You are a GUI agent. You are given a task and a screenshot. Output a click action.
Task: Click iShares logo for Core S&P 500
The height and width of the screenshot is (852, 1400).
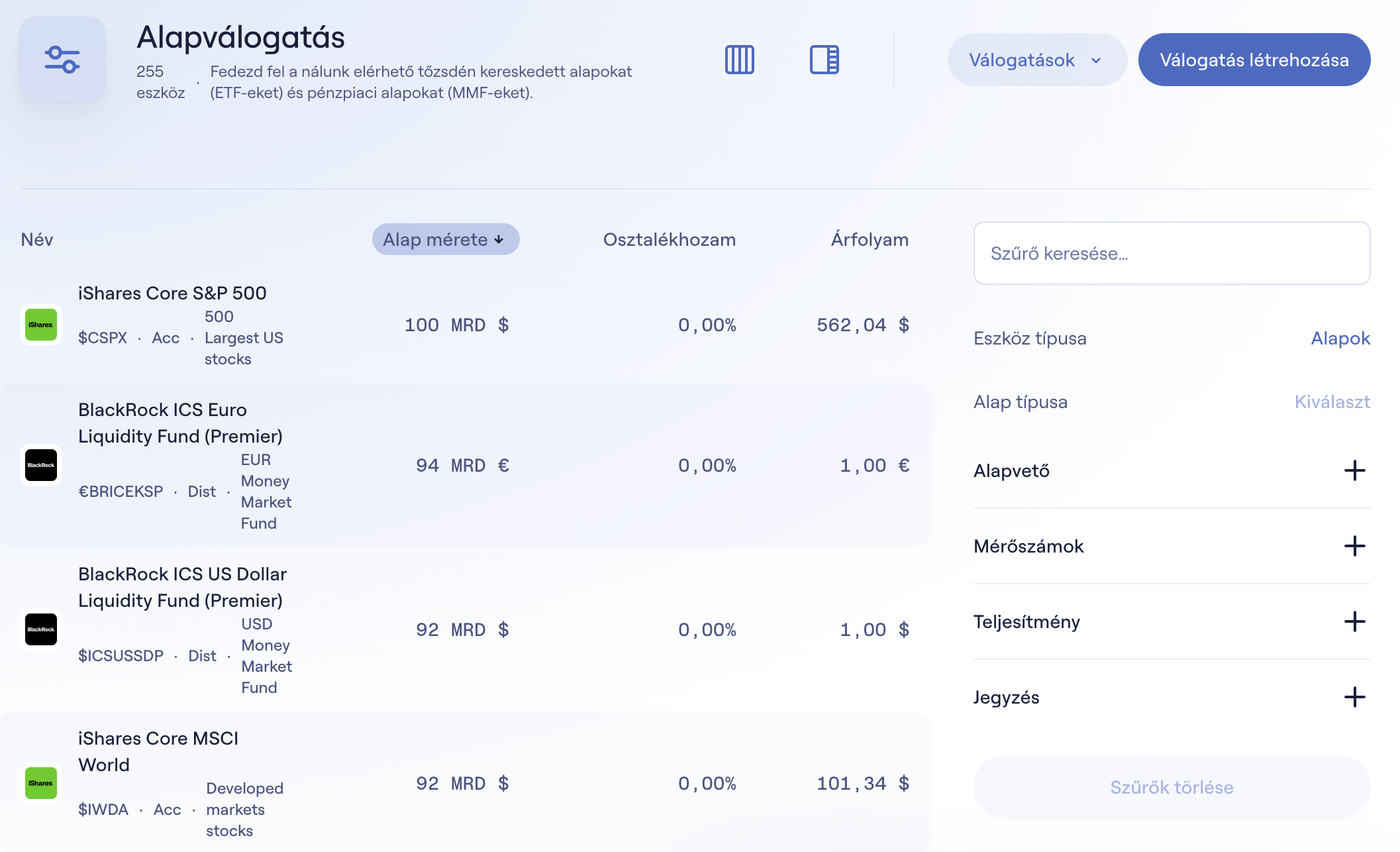41,325
